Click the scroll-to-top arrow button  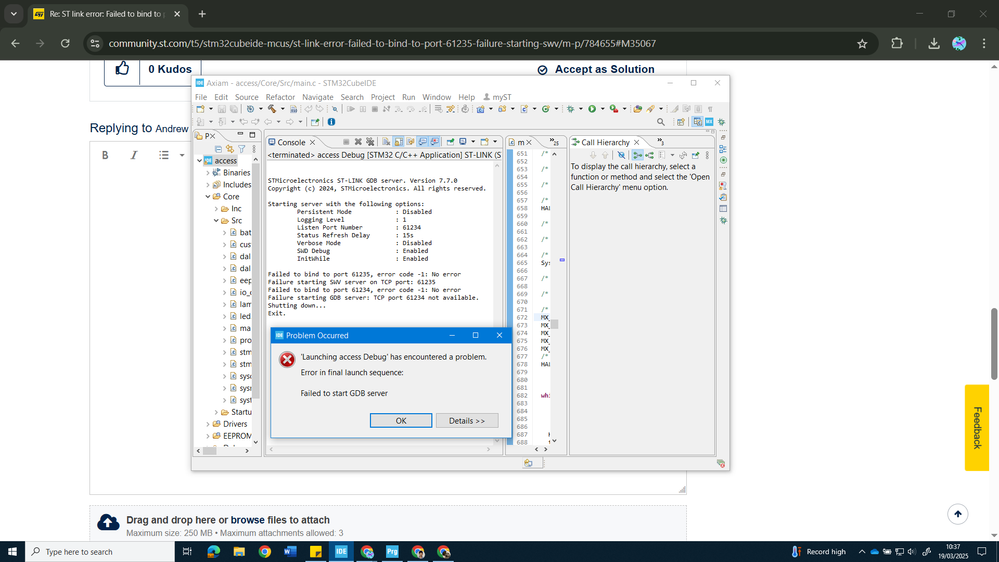pyautogui.click(x=958, y=514)
